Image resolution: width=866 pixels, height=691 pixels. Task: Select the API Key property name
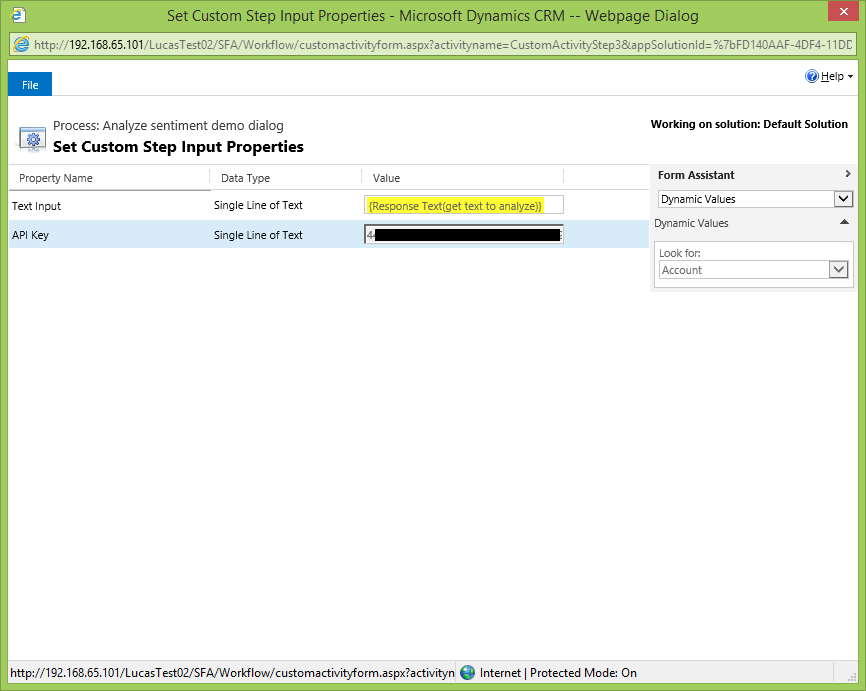[x=30, y=235]
